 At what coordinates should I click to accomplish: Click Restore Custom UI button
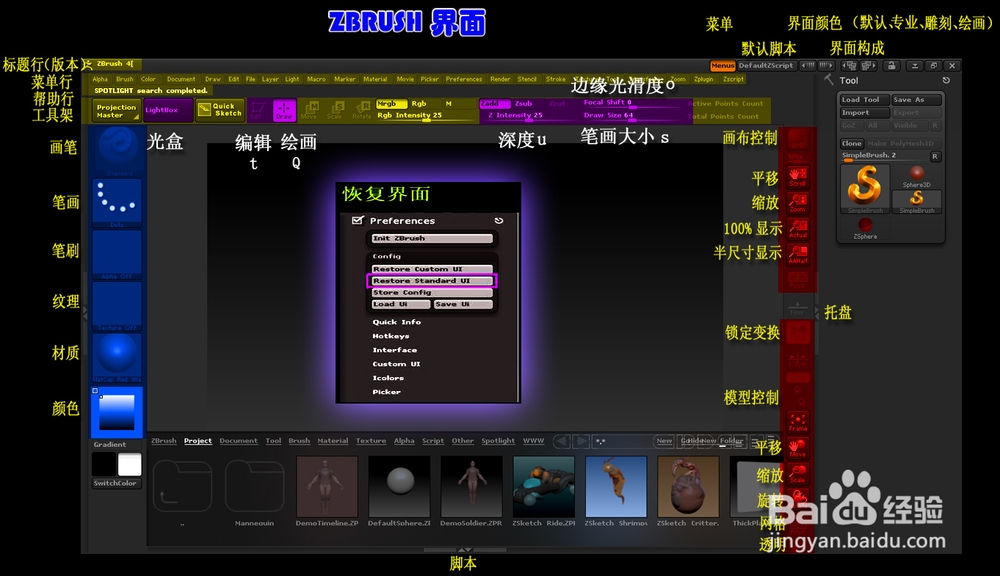coord(432,269)
